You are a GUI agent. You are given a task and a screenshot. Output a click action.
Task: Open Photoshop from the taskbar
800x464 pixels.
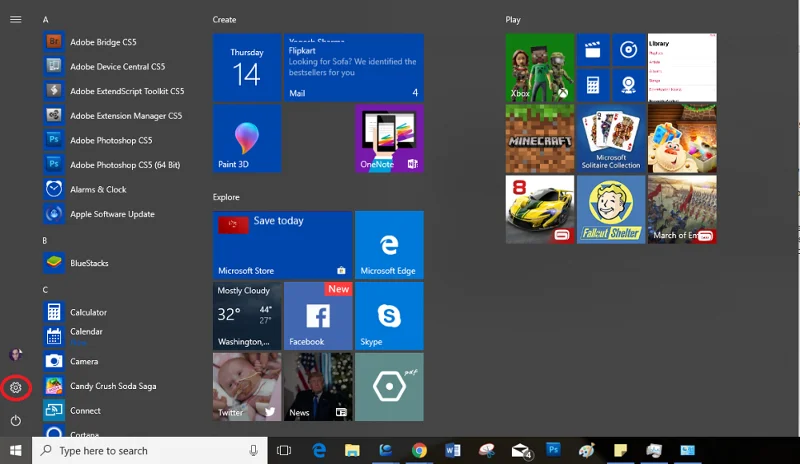pos(553,450)
